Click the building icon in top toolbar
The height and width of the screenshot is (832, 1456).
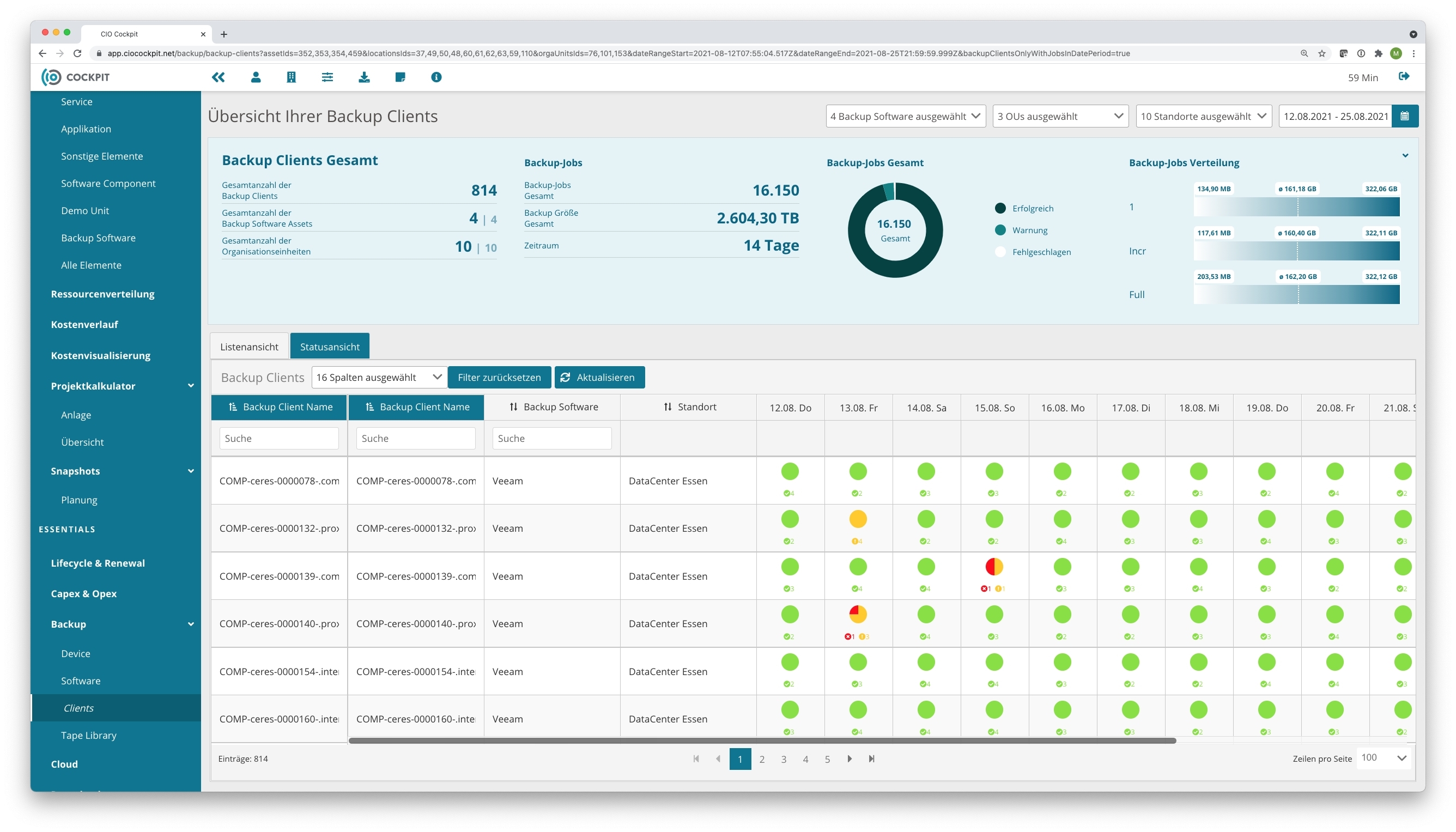(292, 77)
